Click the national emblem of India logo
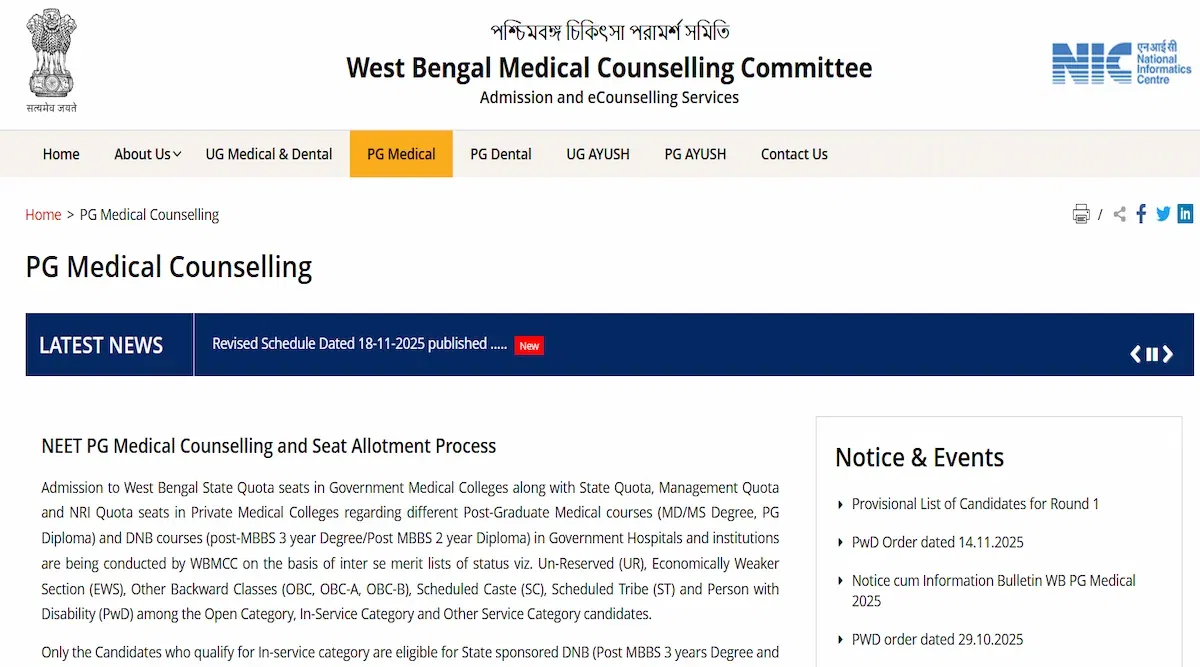This screenshot has height=667, width=1200. pos(50,60)
